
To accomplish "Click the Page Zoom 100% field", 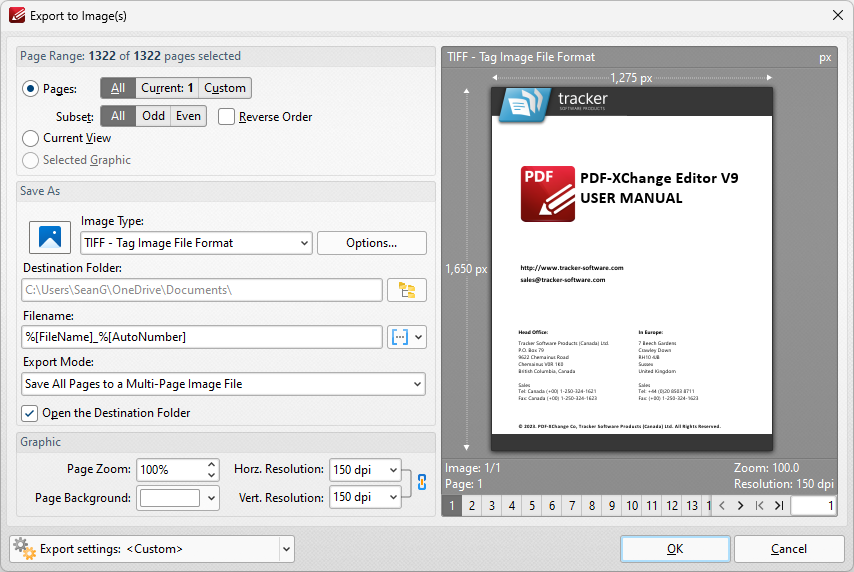I will coord(171,470).
